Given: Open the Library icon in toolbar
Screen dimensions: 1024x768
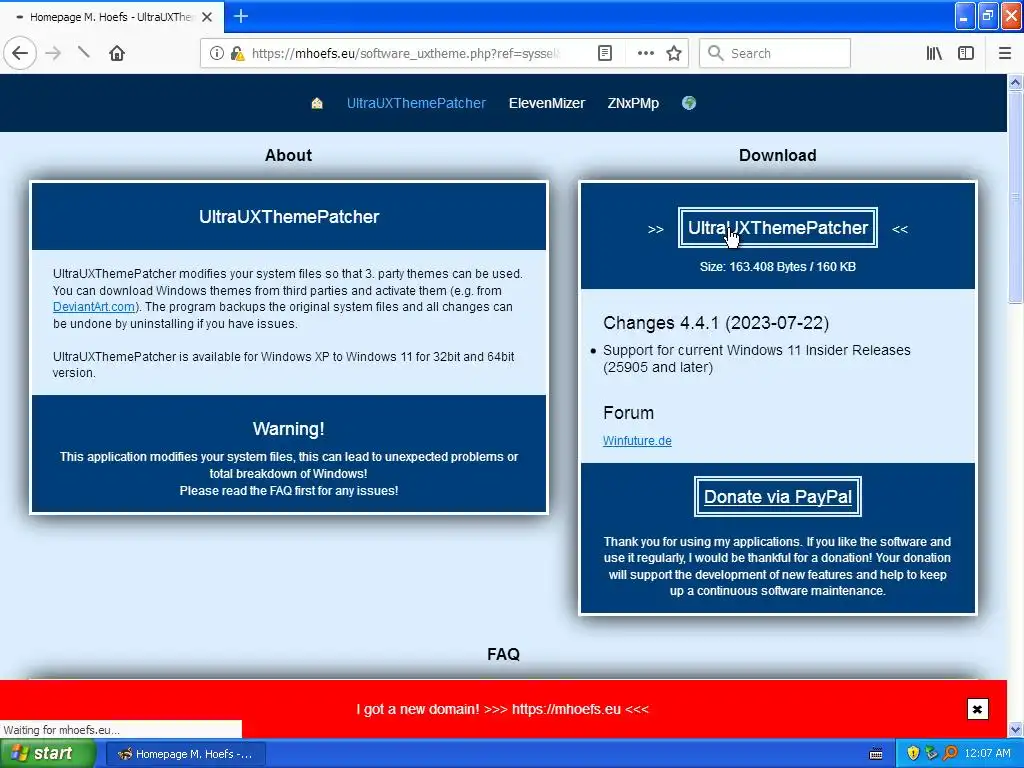Looking at the screenshot, I should tap(934, 54).
